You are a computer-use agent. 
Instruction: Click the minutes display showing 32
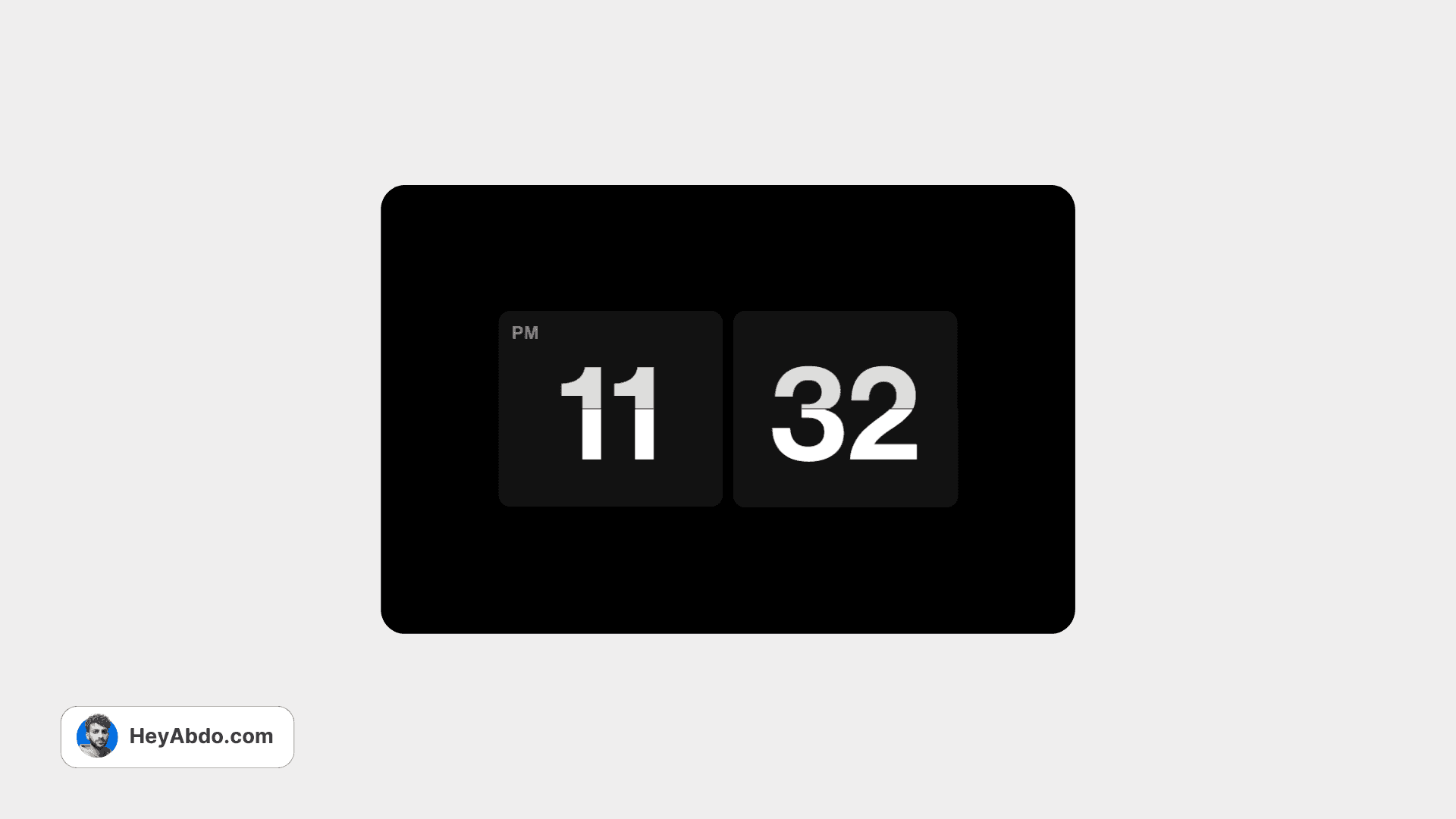(x=845, y=408)
